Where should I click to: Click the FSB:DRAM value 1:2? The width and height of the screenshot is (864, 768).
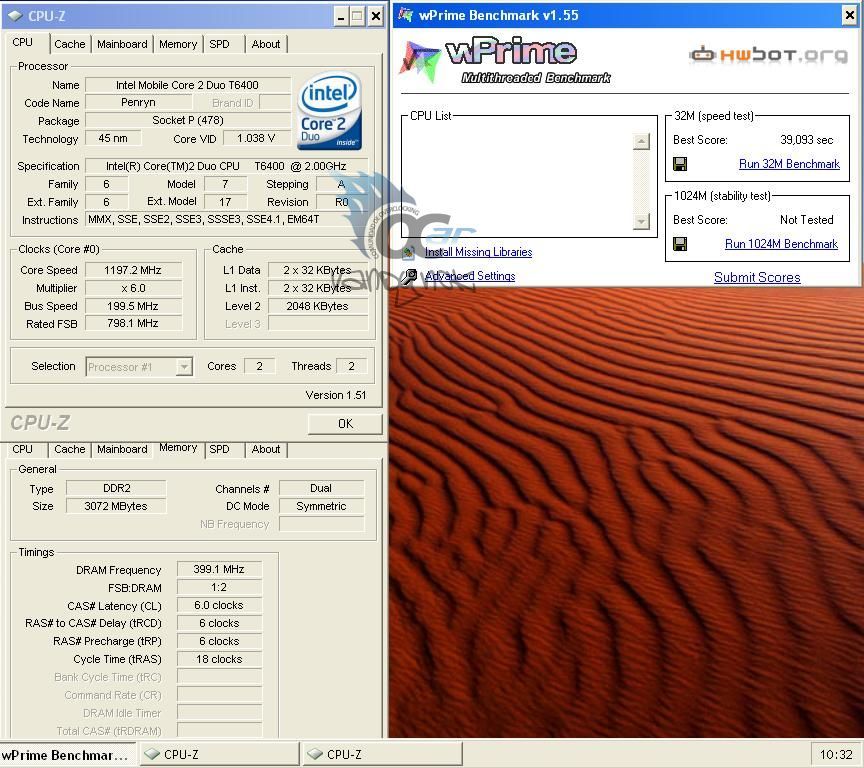[x=219, y=587]
